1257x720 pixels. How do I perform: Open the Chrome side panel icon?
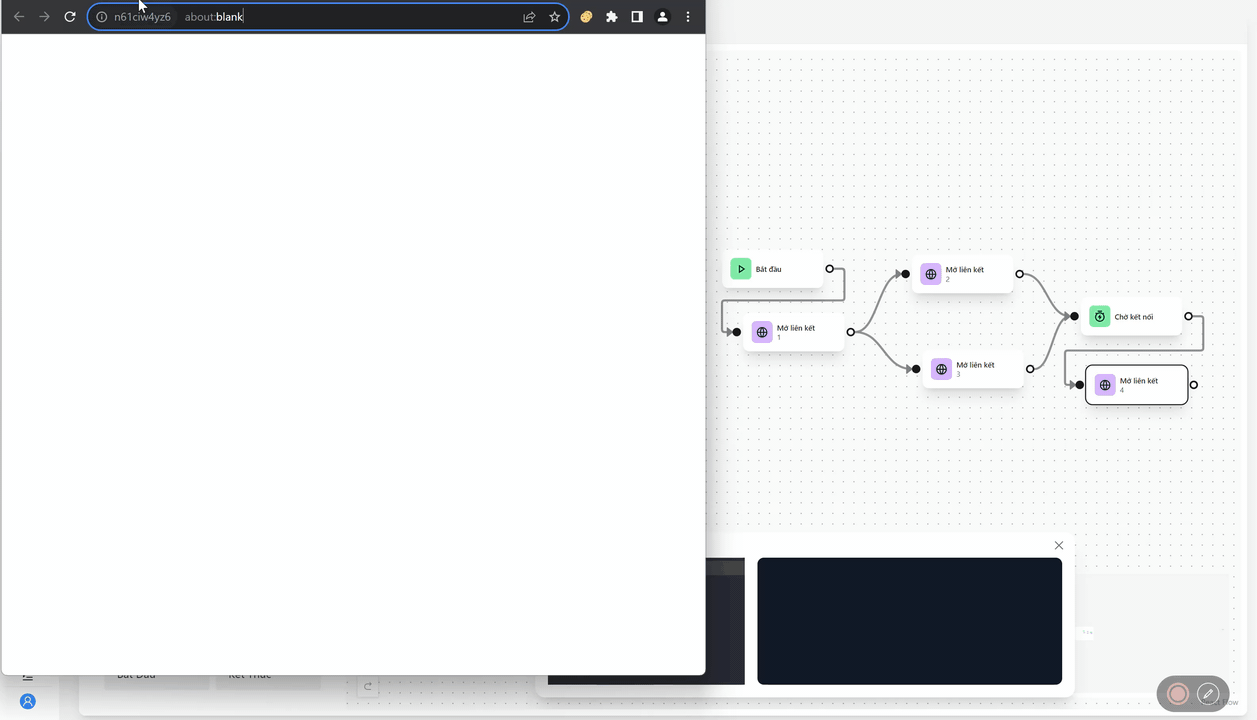pos(637,16)
